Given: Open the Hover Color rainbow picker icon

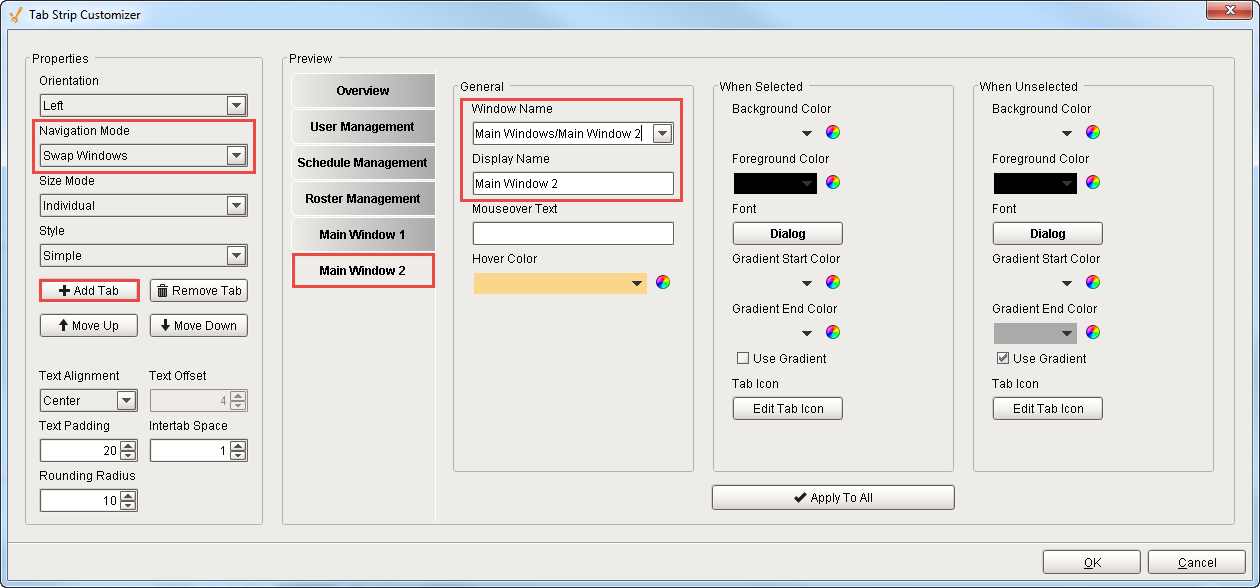Looking at the screenshot, I should pyautogui.click(x=662, y=282).
